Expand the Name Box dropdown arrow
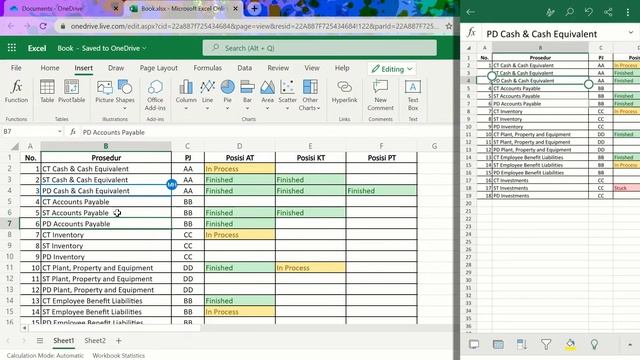The width and height of the screenshot is (640, 360). pyautogui.click(x=60, y=131)
